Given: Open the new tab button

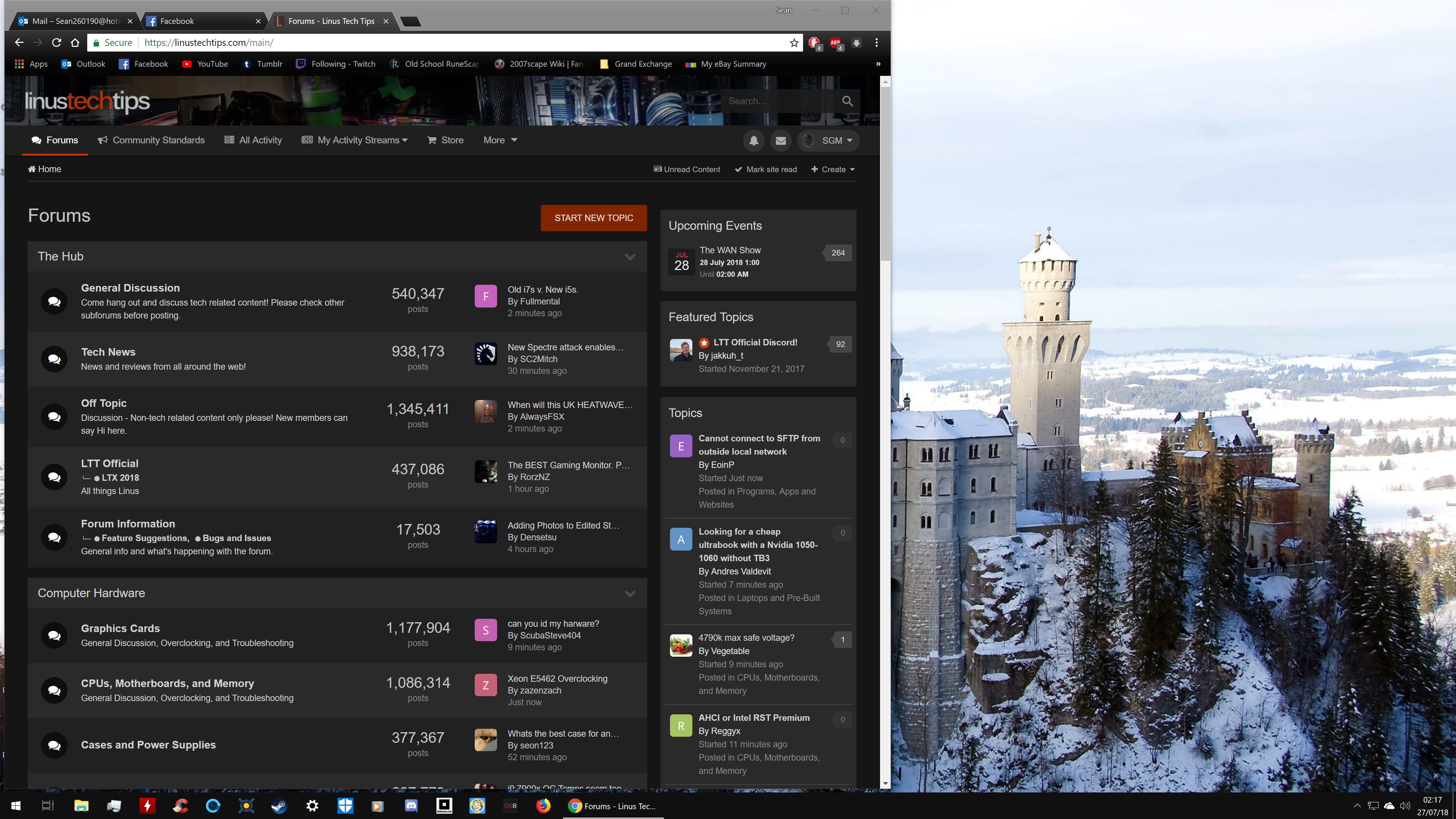Looking at the screenshot, I should coord(410,22).
